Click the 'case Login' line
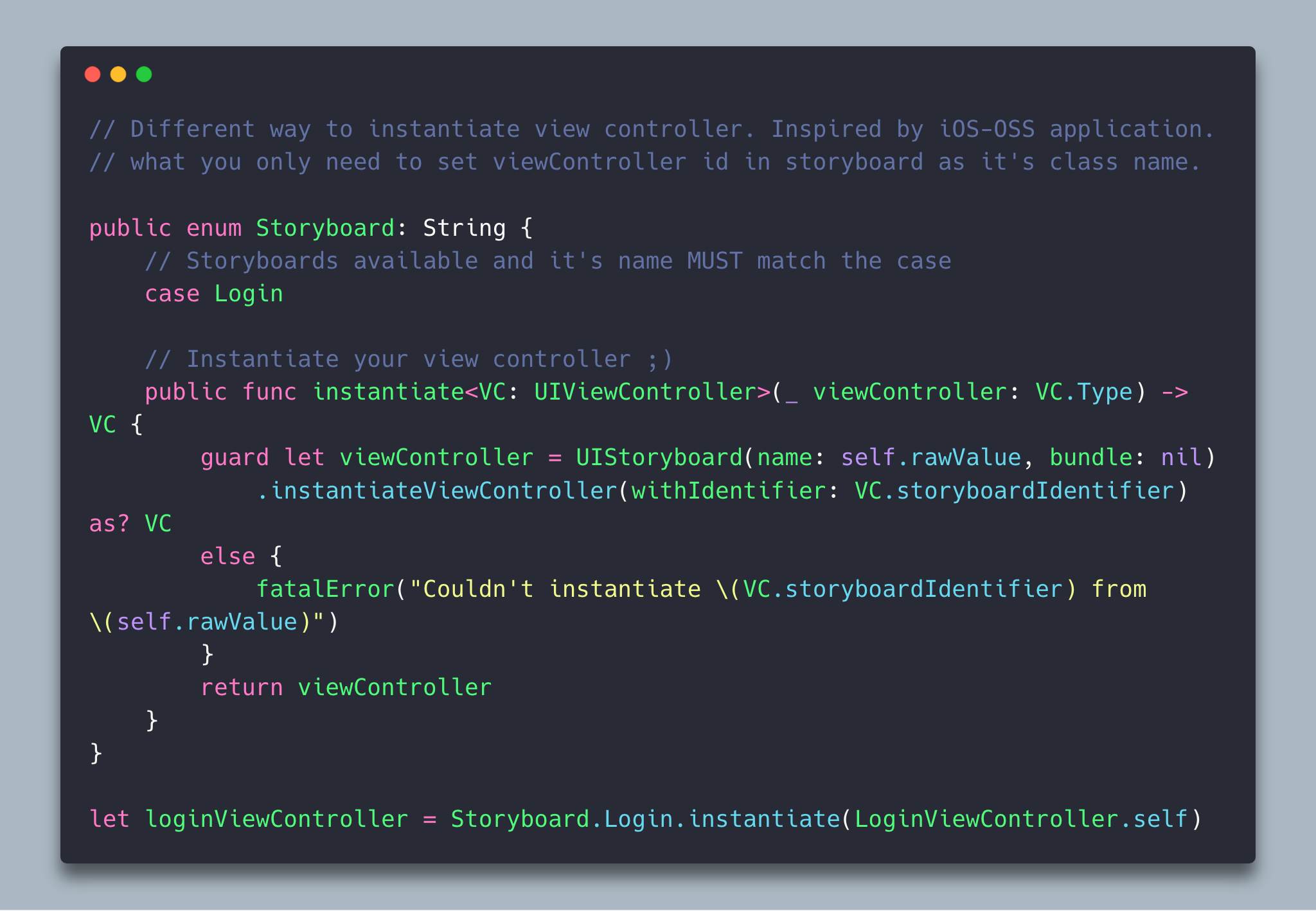 pyautogui.click(x=213, y=294)
